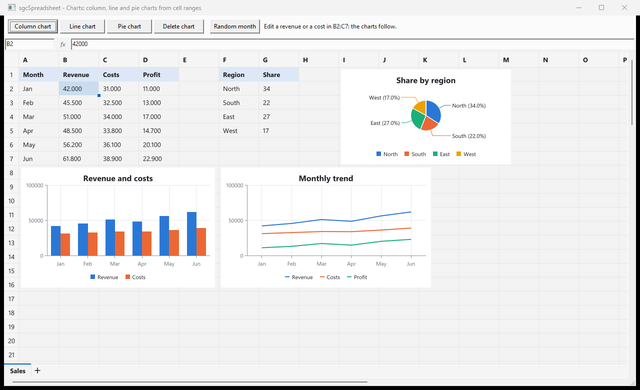Screen dimensions: 640x390
Task: Click the North legend swatch in pie chart
Action: coord(378,154)
